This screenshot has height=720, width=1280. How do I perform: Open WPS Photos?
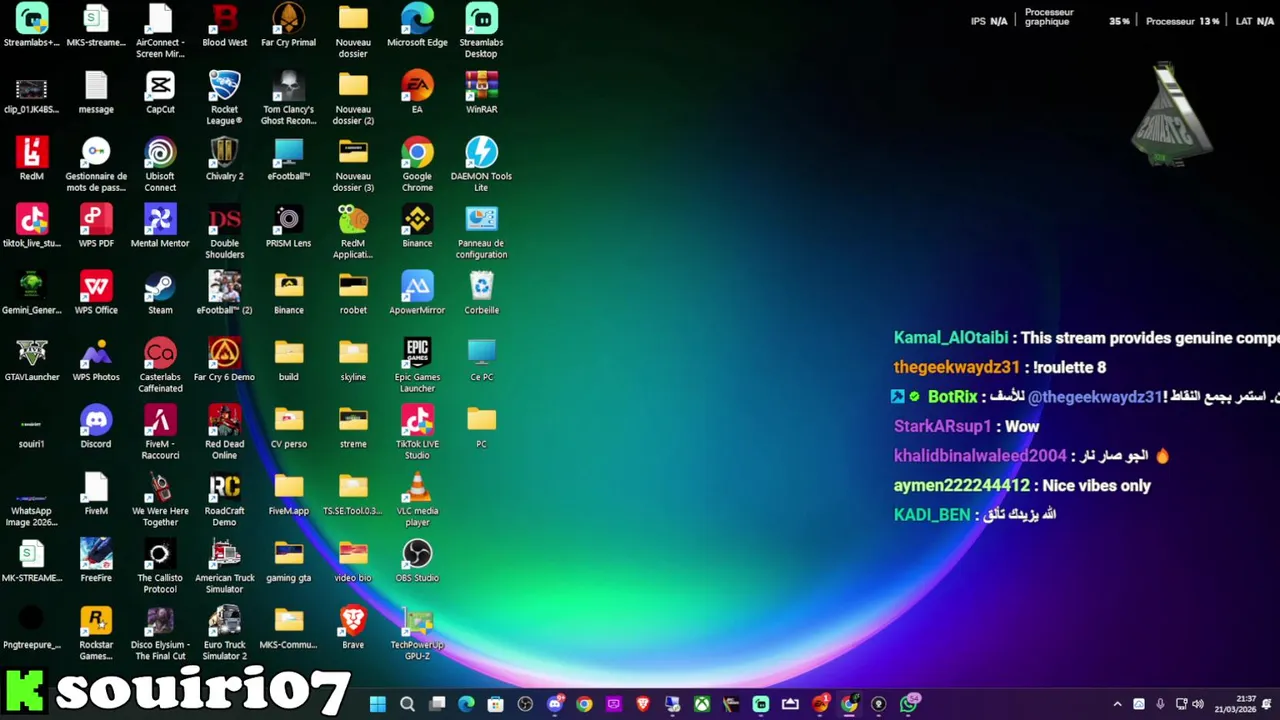[96, 360]
